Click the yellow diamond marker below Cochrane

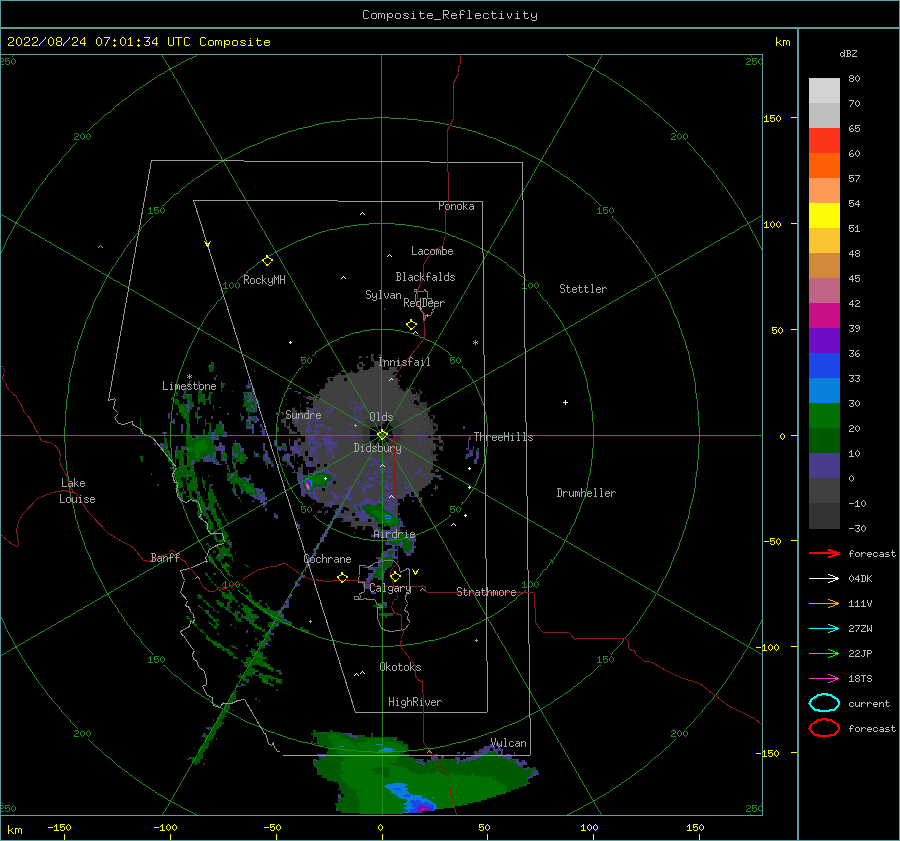click(343, 577)
